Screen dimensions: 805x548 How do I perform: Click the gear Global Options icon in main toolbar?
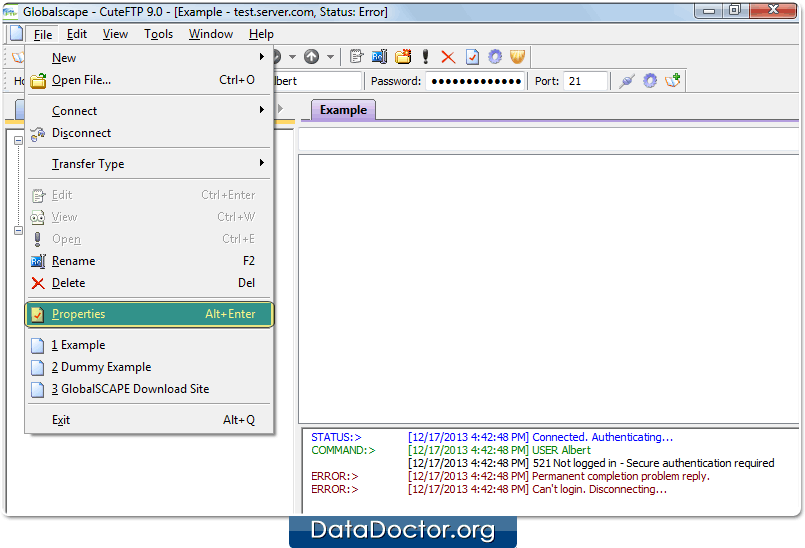(x=495, y=56)
